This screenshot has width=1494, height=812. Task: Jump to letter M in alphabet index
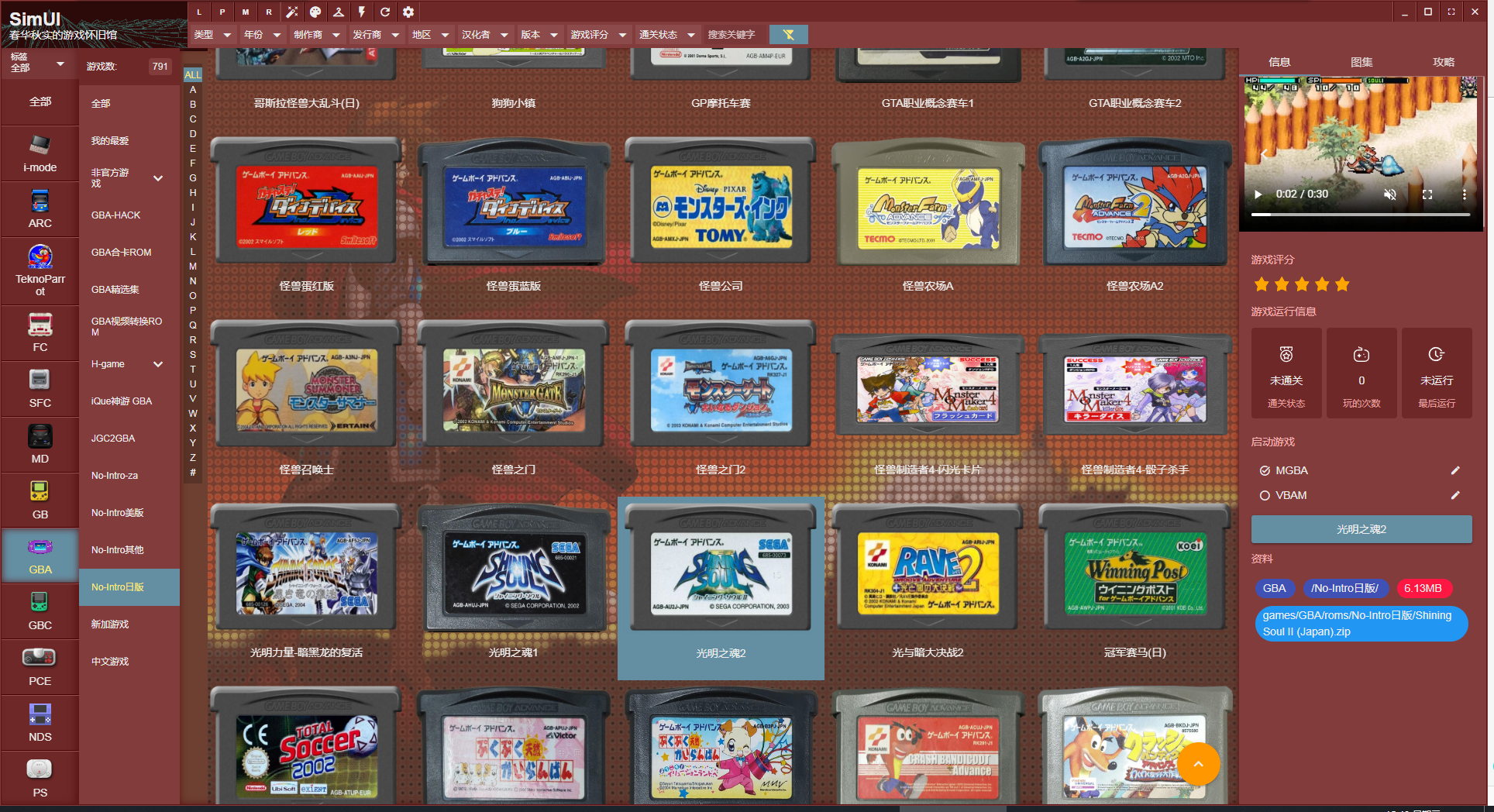193,266
